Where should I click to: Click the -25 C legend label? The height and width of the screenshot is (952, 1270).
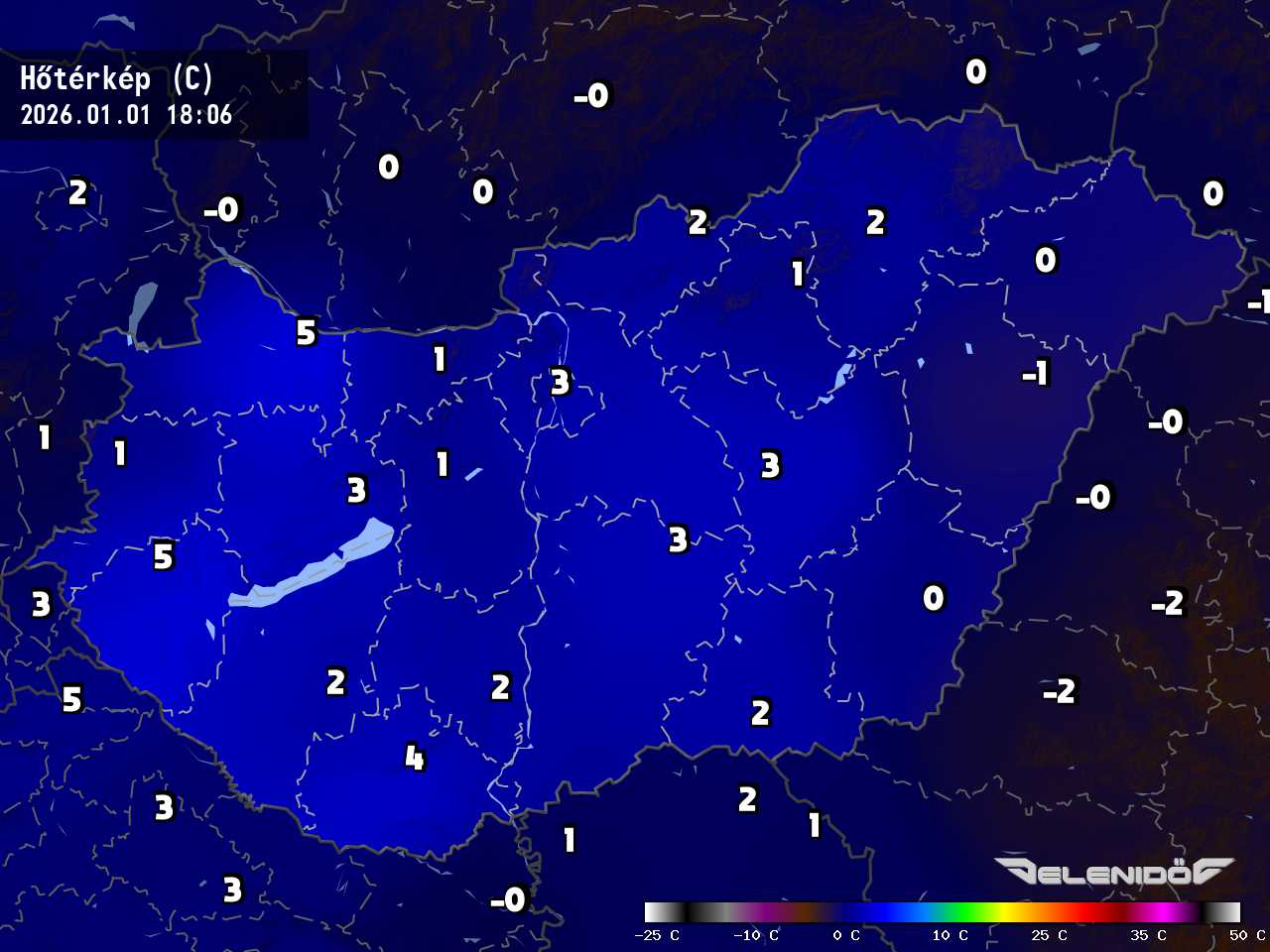(657, 935)
